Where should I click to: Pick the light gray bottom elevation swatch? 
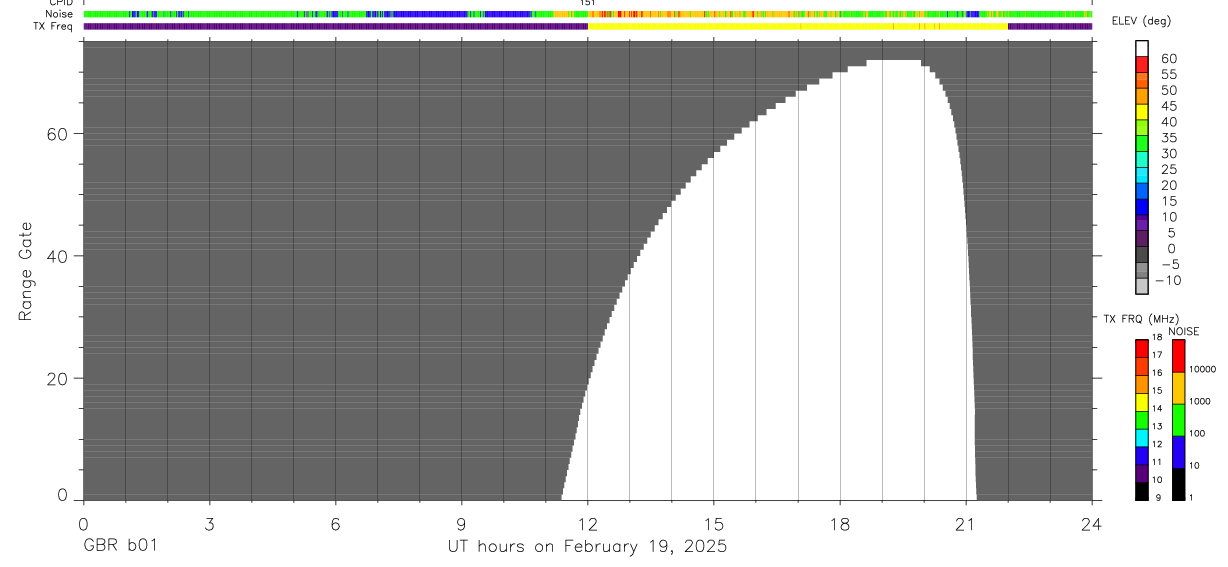pyautogui.click(x=1142, y=287)
